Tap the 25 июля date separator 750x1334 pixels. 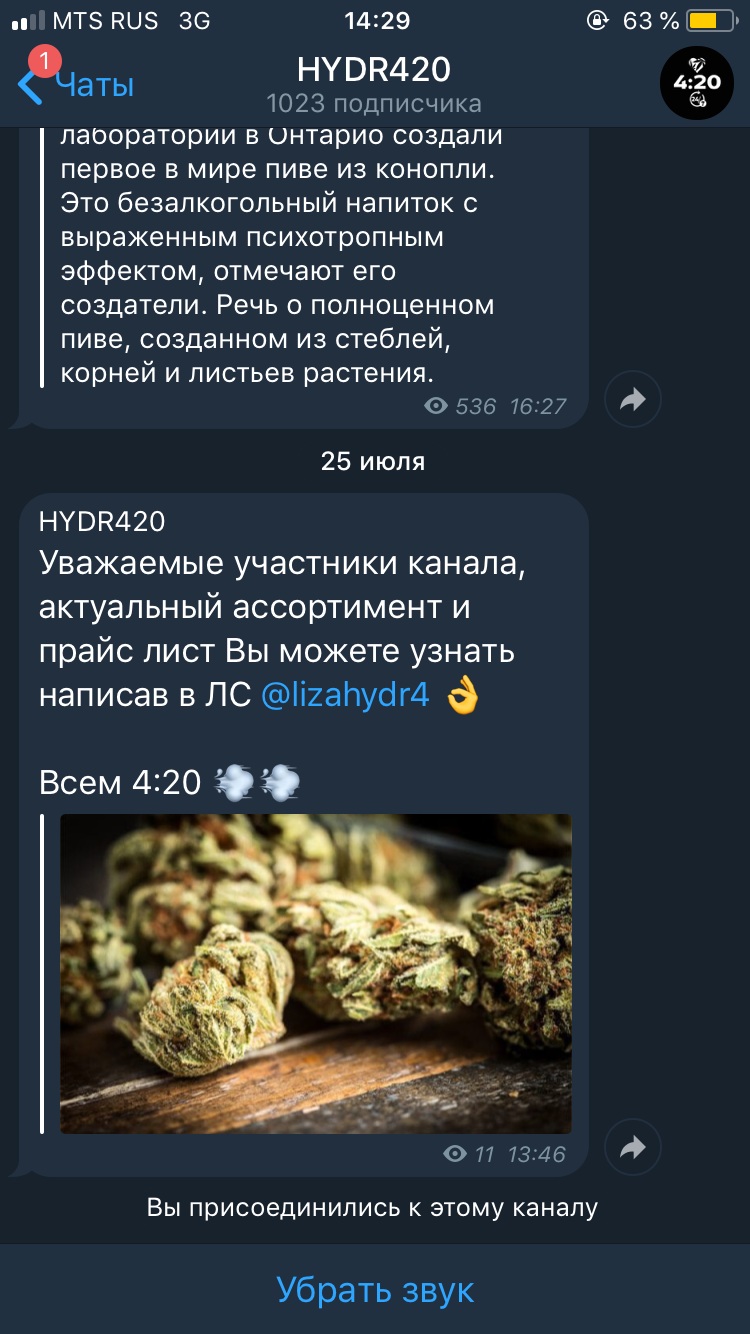(x=373, y=461)
